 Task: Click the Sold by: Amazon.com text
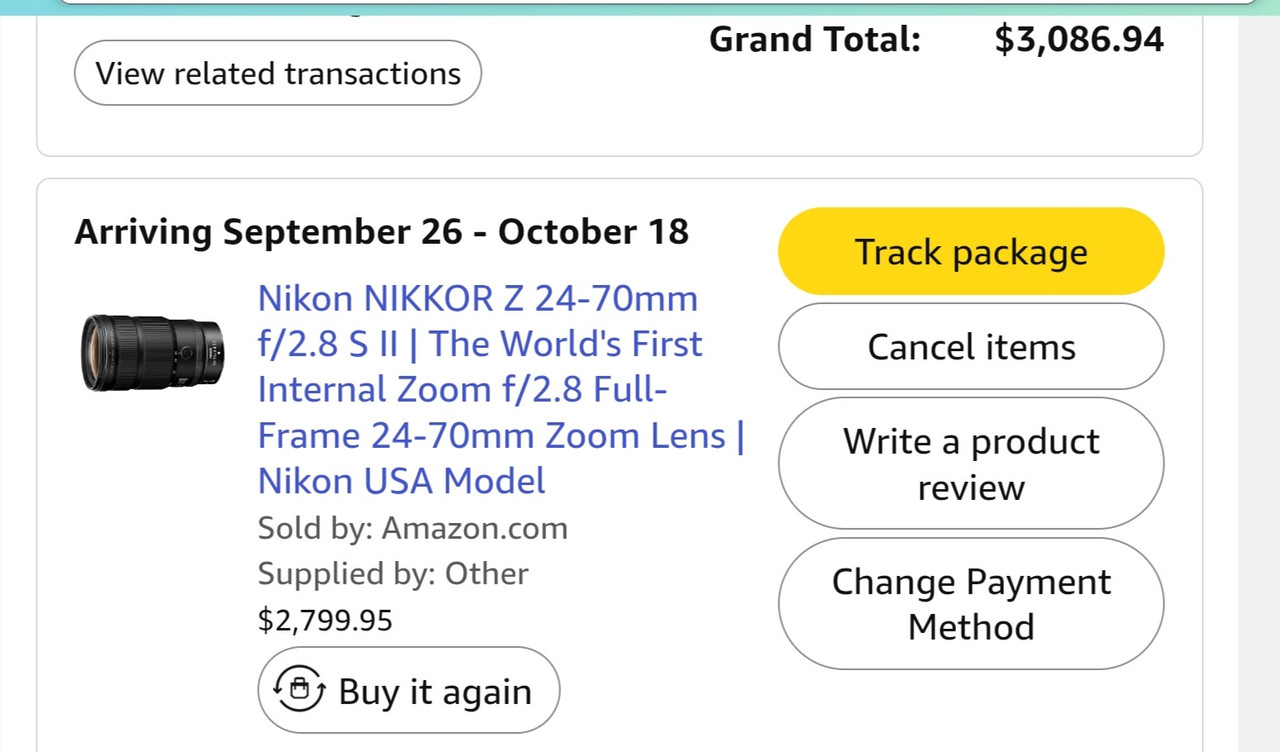click(x=413, y=527)
